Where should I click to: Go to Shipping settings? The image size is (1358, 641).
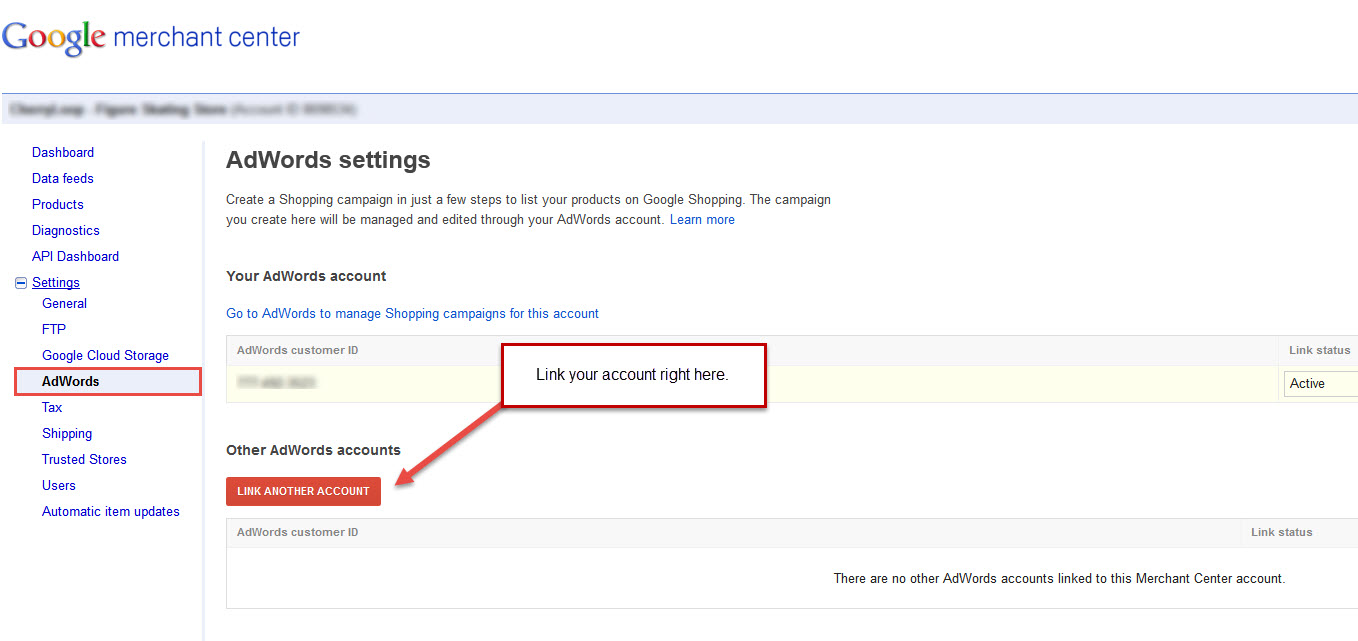click(x=67, y=434)
